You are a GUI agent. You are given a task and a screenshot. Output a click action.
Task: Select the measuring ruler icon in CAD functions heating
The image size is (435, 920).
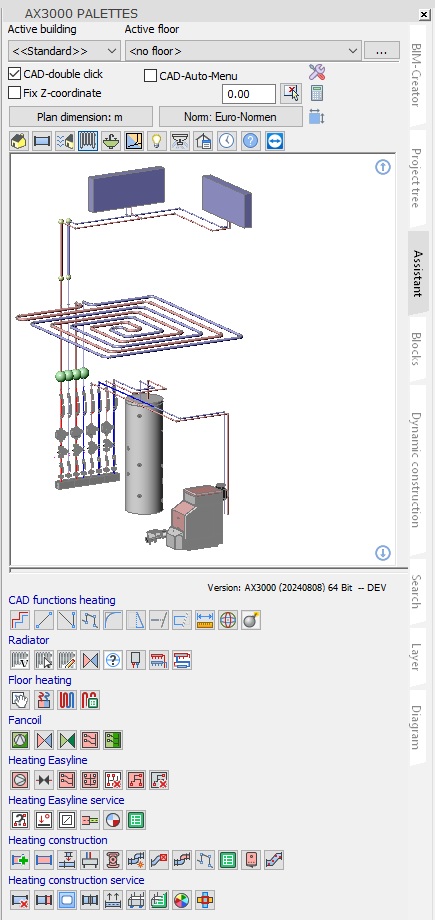click(x=205, y=620)
